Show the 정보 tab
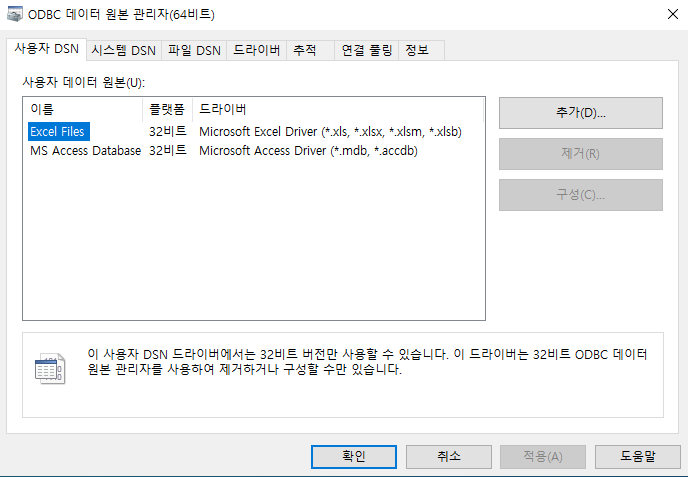 (417, 51)
